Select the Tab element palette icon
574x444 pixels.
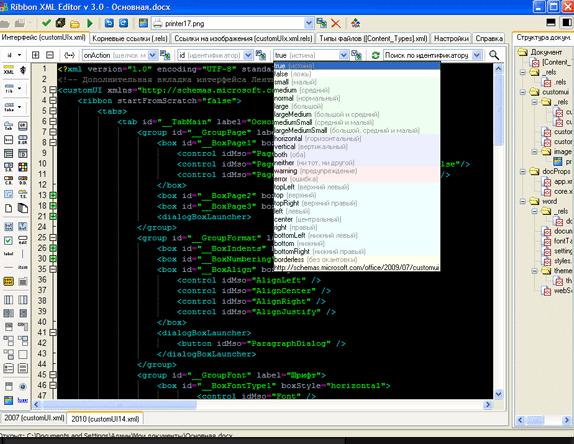tap(8, 126)
